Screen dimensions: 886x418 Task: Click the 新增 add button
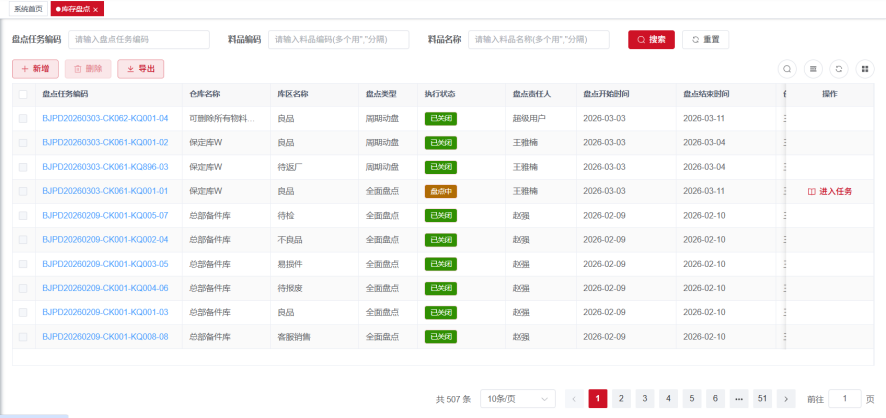point(35,69)
